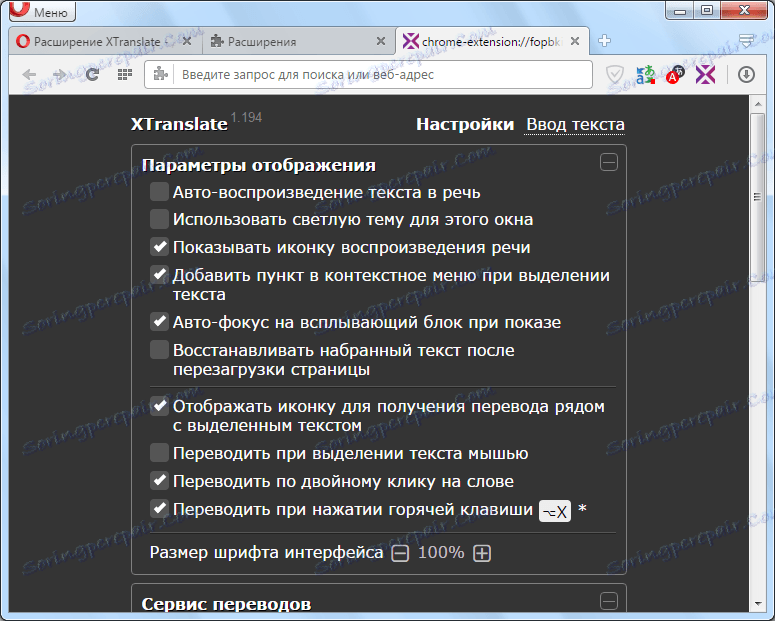Open the Opera Меню button
Image resolution: width=775 pixels, height=621 pixels.
43,11
